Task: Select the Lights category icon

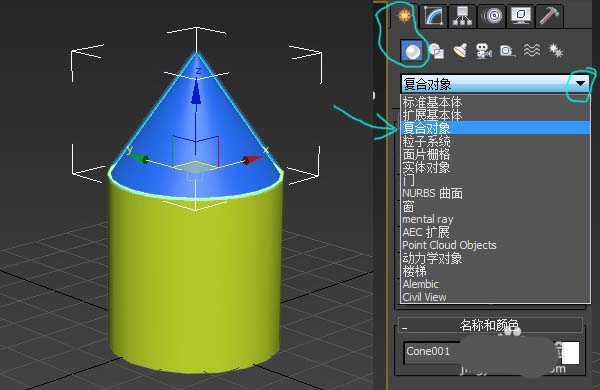Action: (460, 51)
